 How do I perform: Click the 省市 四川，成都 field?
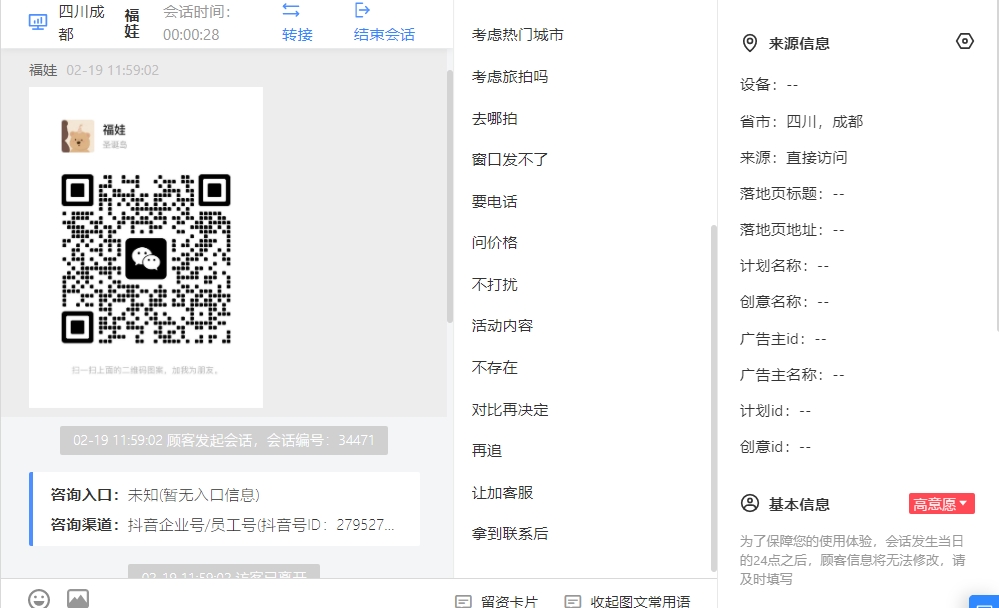click(x=801, y=122)
